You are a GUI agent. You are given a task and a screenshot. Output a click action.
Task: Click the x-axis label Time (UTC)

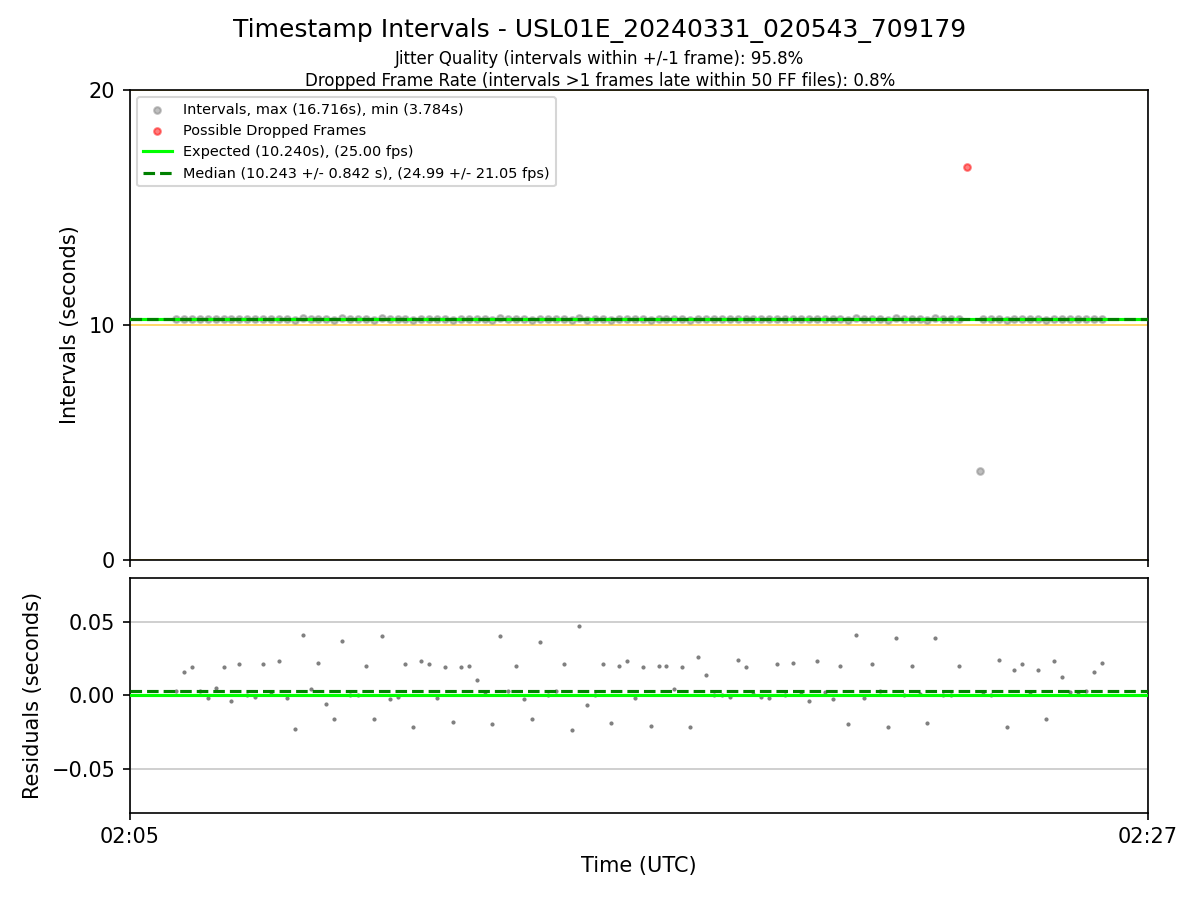tap(638, 865)
